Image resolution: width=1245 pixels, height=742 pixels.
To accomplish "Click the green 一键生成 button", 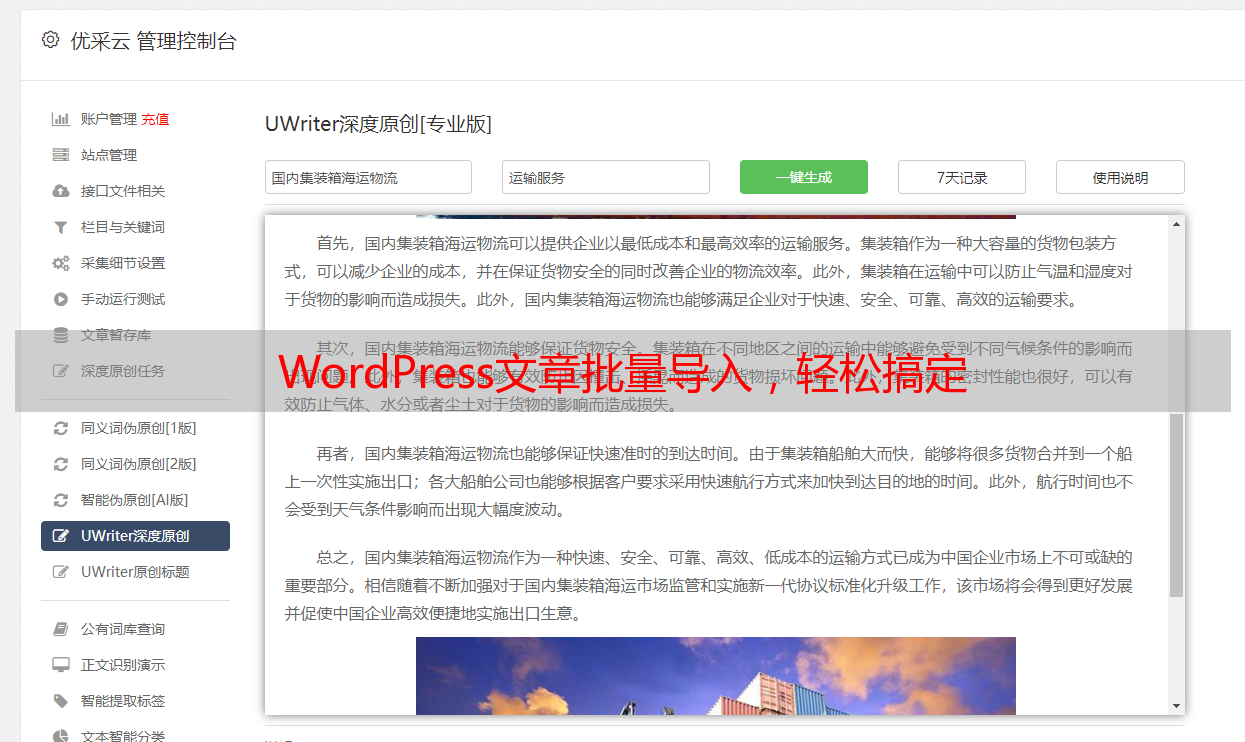I will point(804,177).
